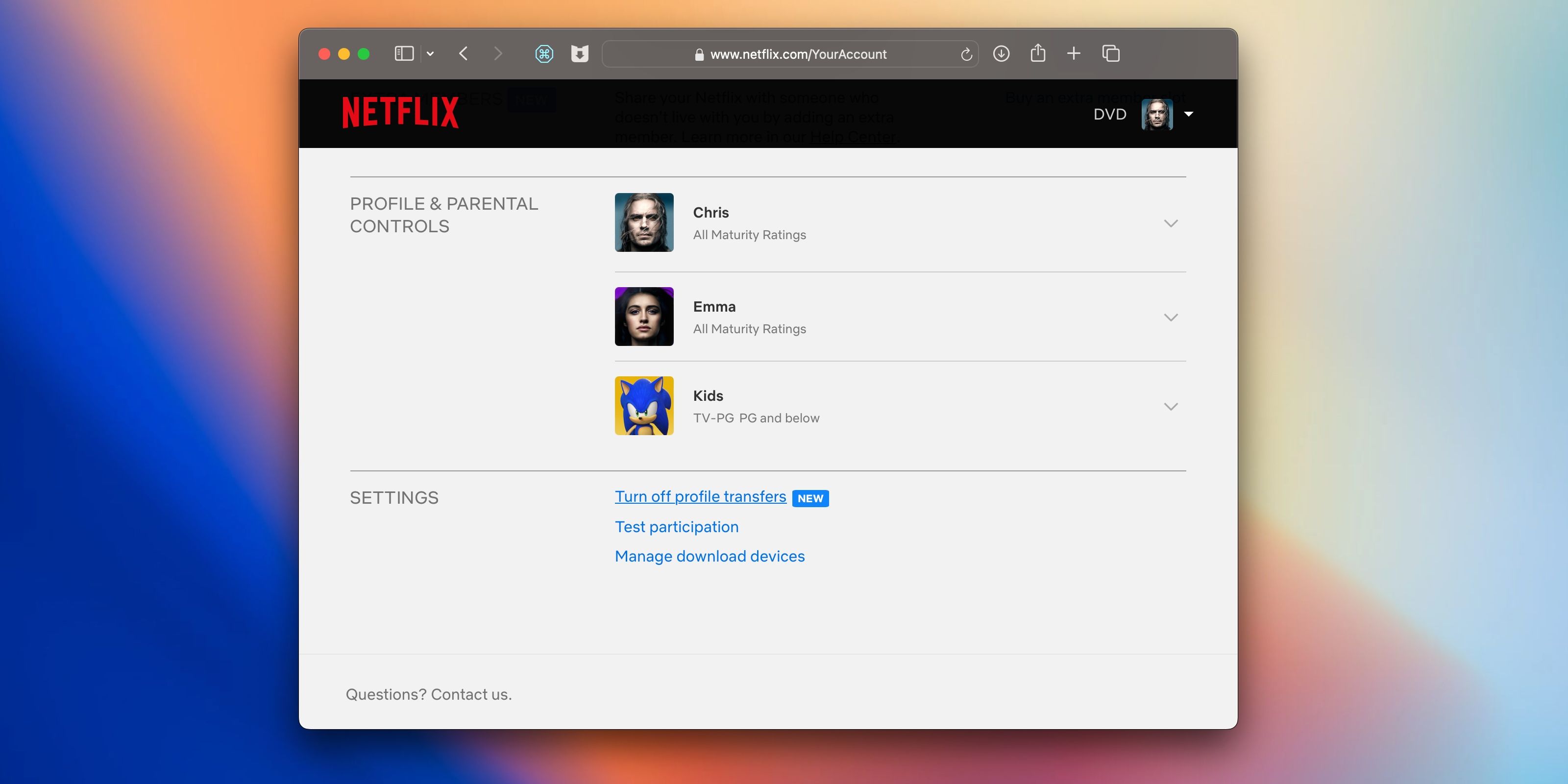Share the current page
This screenshot has width=1568, height=784.
(x=1038, y=53)
